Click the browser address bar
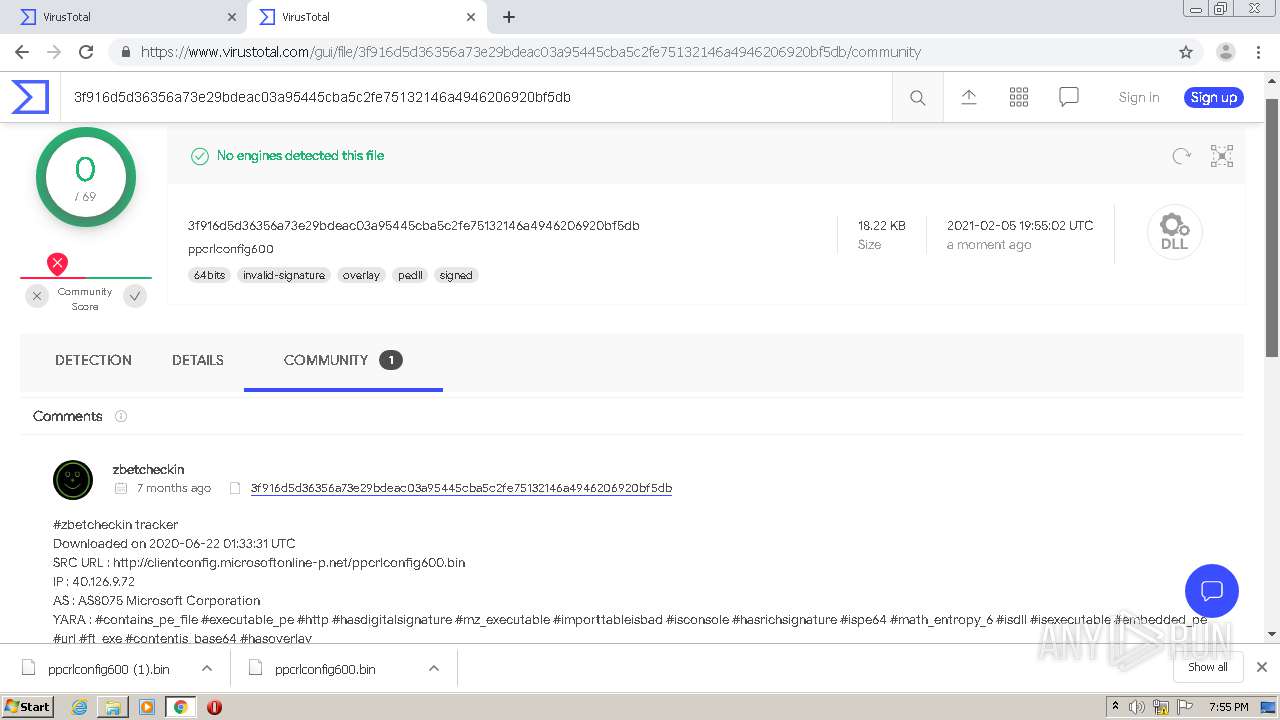The width and height of the screenshot is (1280, 720). coord(640,52)
